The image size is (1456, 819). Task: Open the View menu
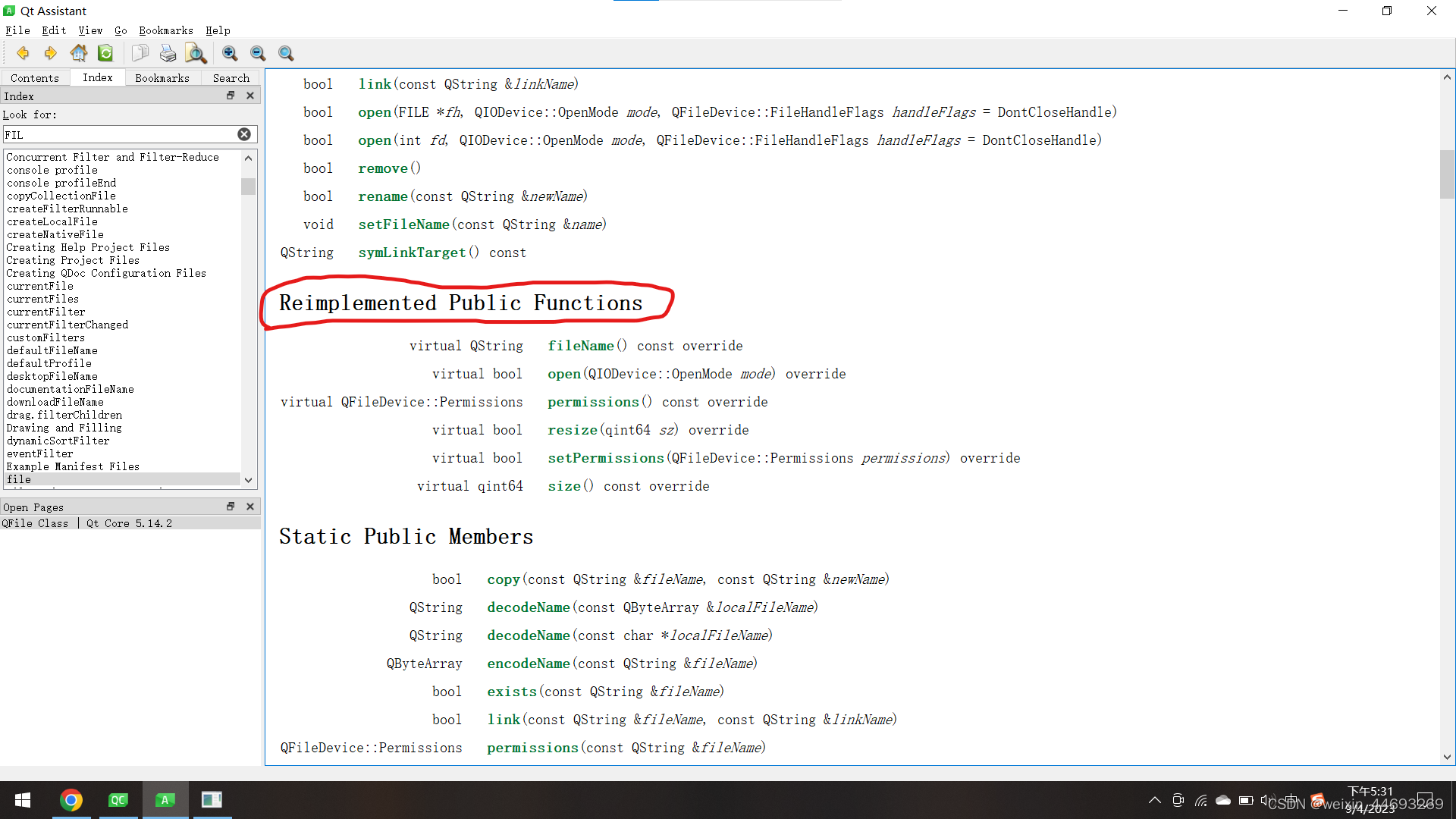90,30
